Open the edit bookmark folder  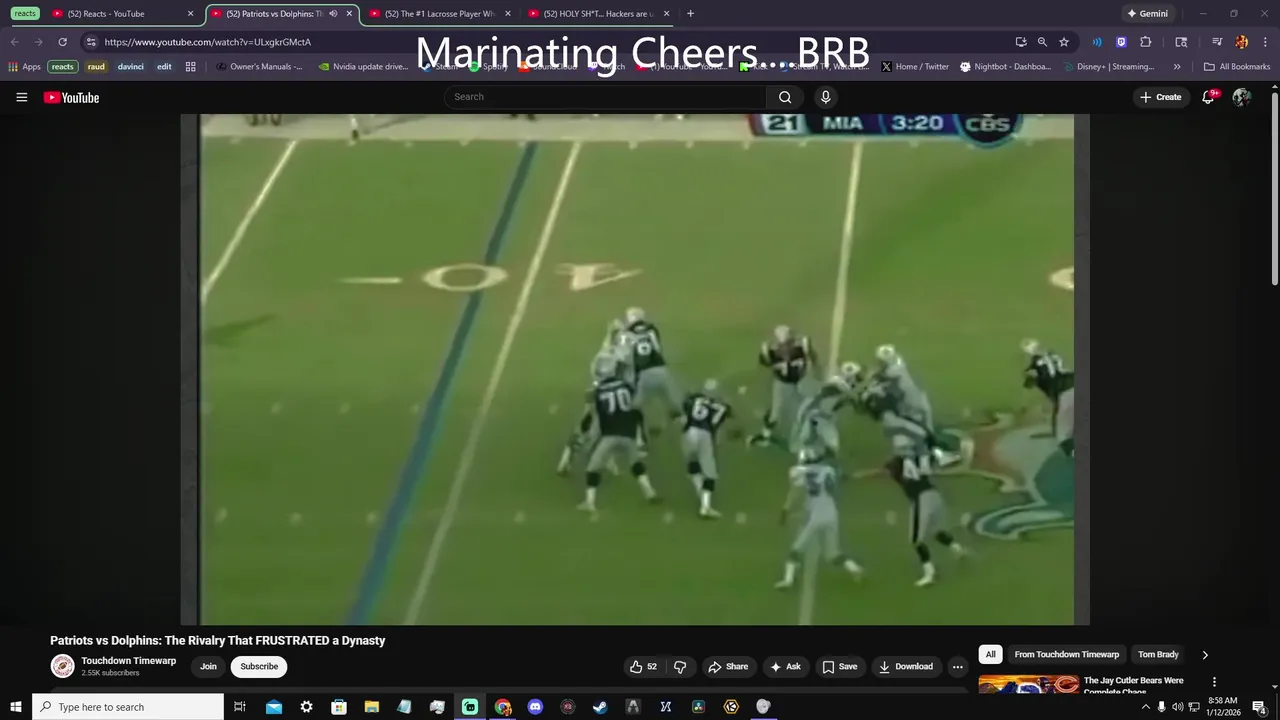click(164, 67)
